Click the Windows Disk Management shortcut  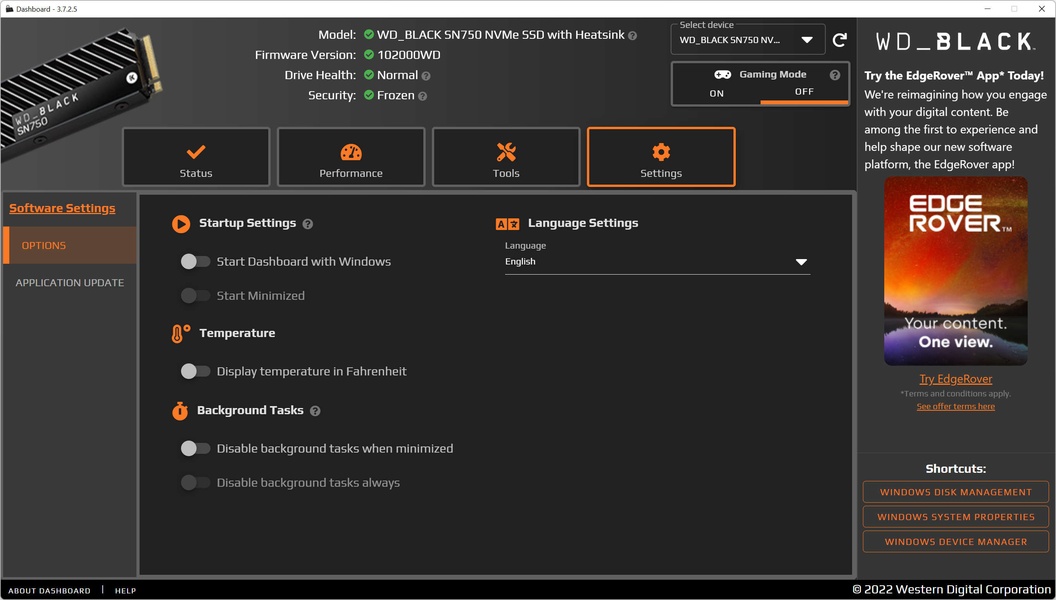point(956,492)
